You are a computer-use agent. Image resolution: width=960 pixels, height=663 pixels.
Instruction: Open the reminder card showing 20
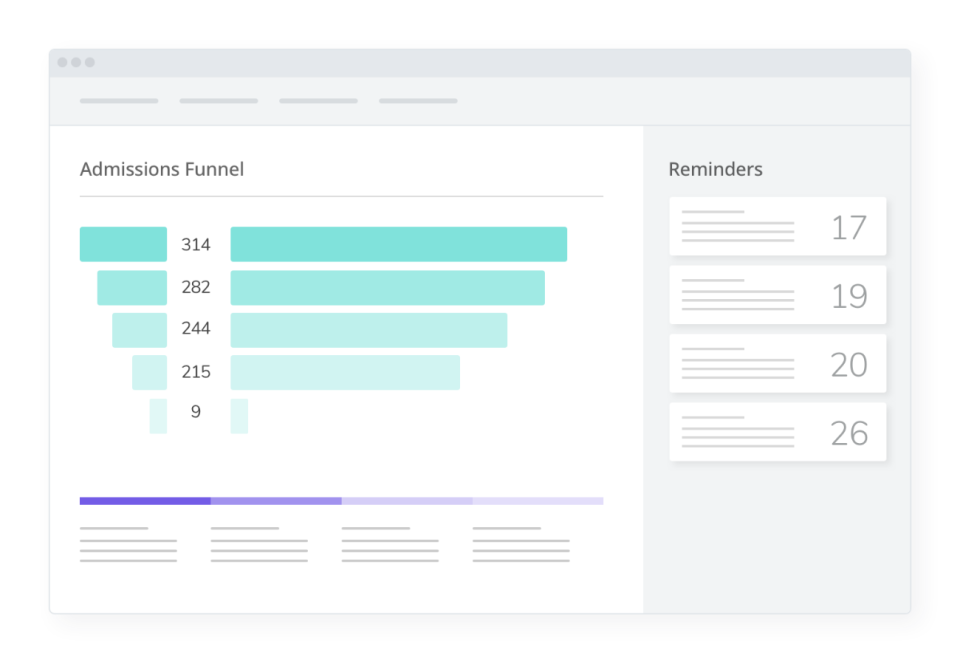coord(777,363)
